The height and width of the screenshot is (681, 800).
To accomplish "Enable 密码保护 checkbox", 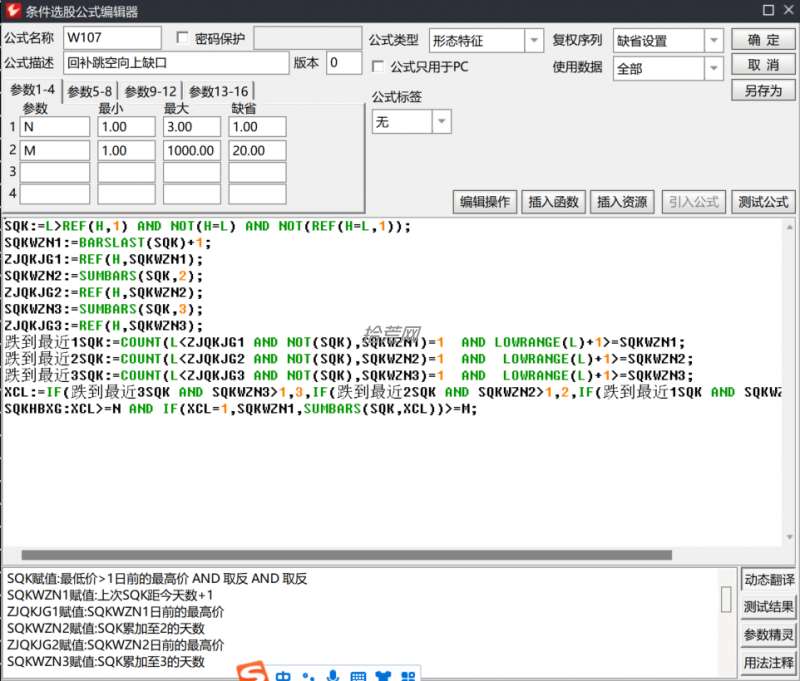I will pyautogui.click(x=182, y=37).
